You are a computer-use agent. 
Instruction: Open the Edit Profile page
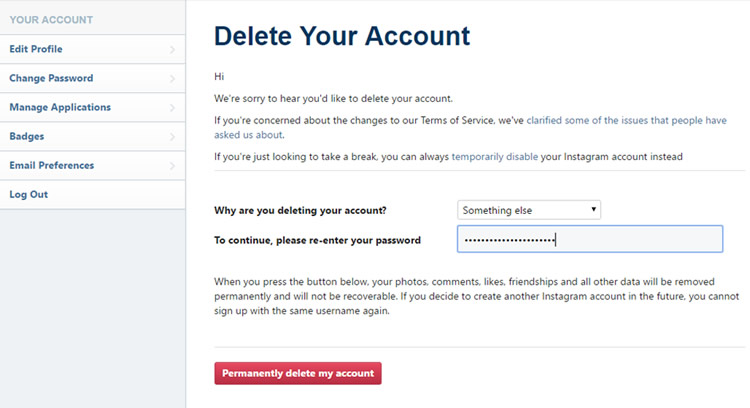[37, 49]
